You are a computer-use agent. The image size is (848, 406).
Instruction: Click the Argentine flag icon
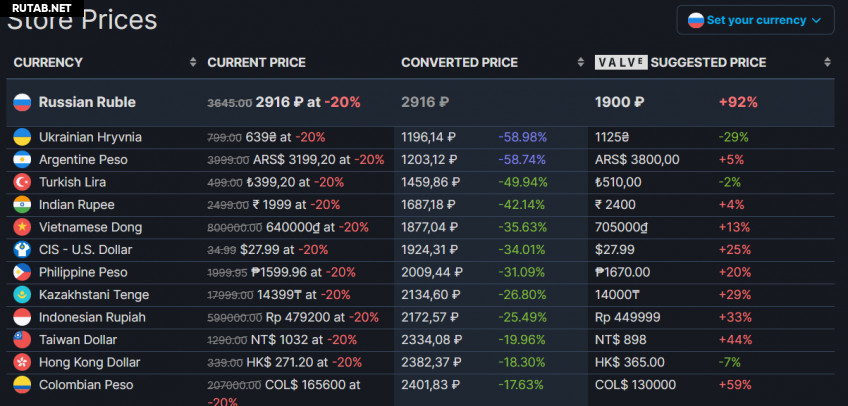tap(21, 160)
